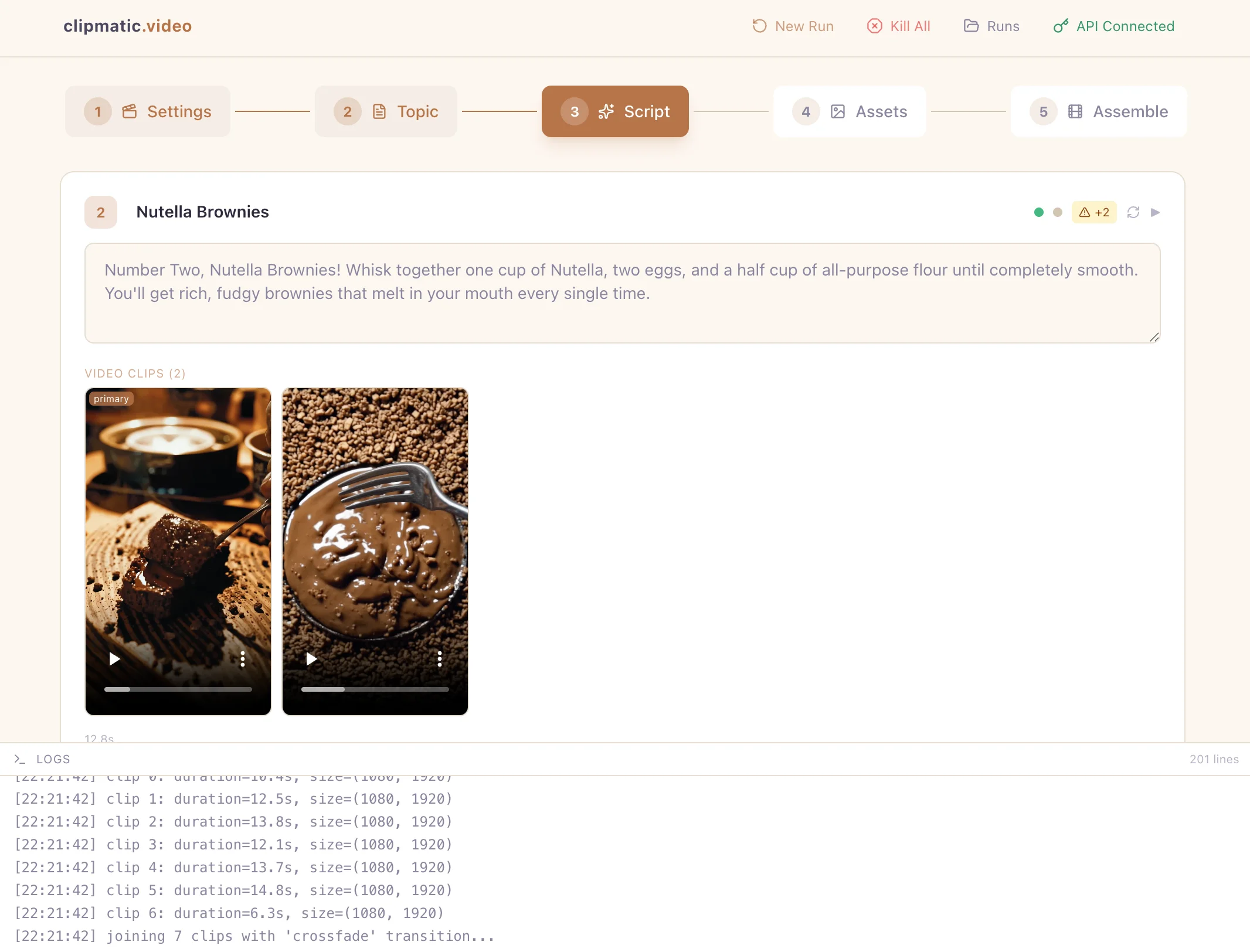Open the Runs folder
Screen dimensions: 1250x952
991,26
